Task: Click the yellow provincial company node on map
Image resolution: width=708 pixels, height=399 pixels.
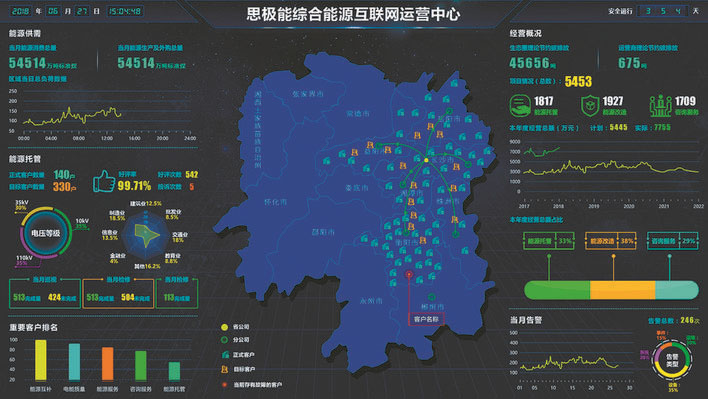Action: [x=426, y=160]
